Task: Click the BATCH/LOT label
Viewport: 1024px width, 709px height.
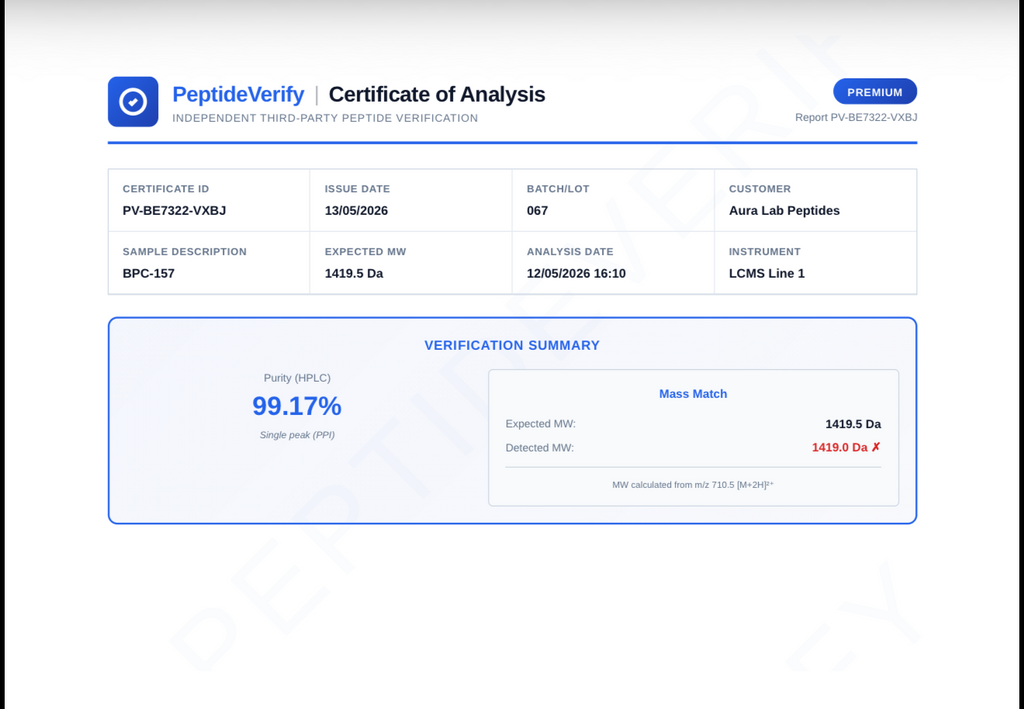Action: 558,189
